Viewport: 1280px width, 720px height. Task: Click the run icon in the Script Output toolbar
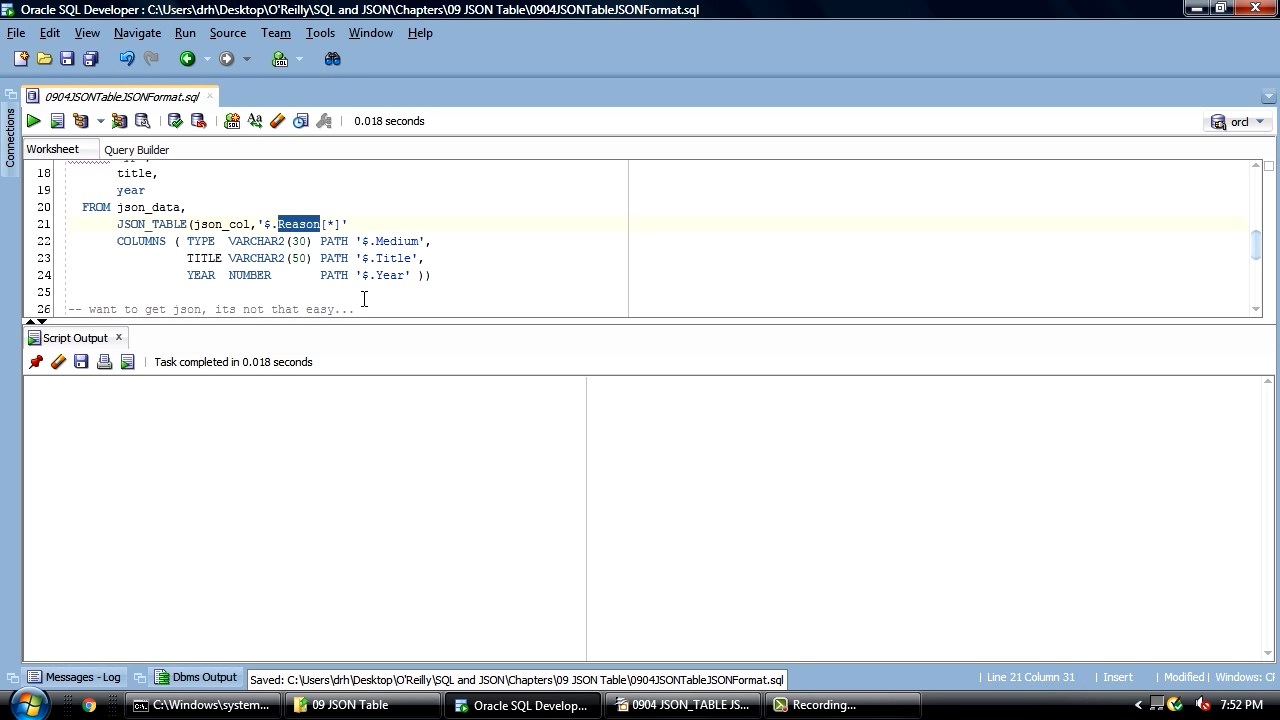pos(127,362)
